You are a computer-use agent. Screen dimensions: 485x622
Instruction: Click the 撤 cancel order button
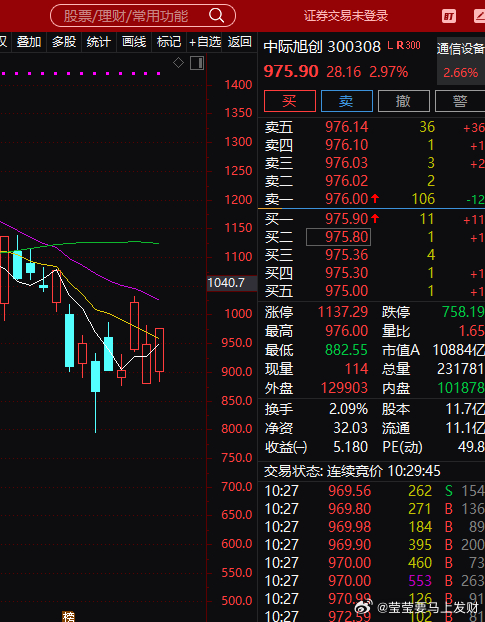[403, 101]
